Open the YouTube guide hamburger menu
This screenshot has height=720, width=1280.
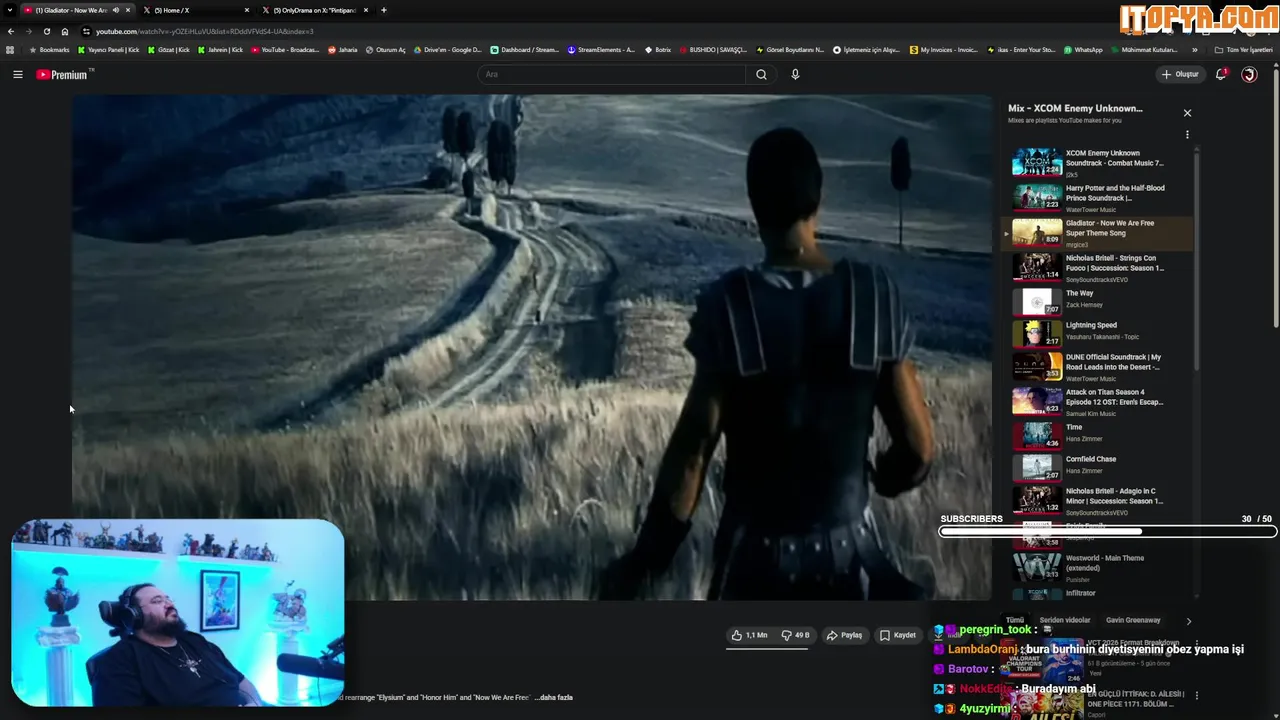click(x=17, y=74)
